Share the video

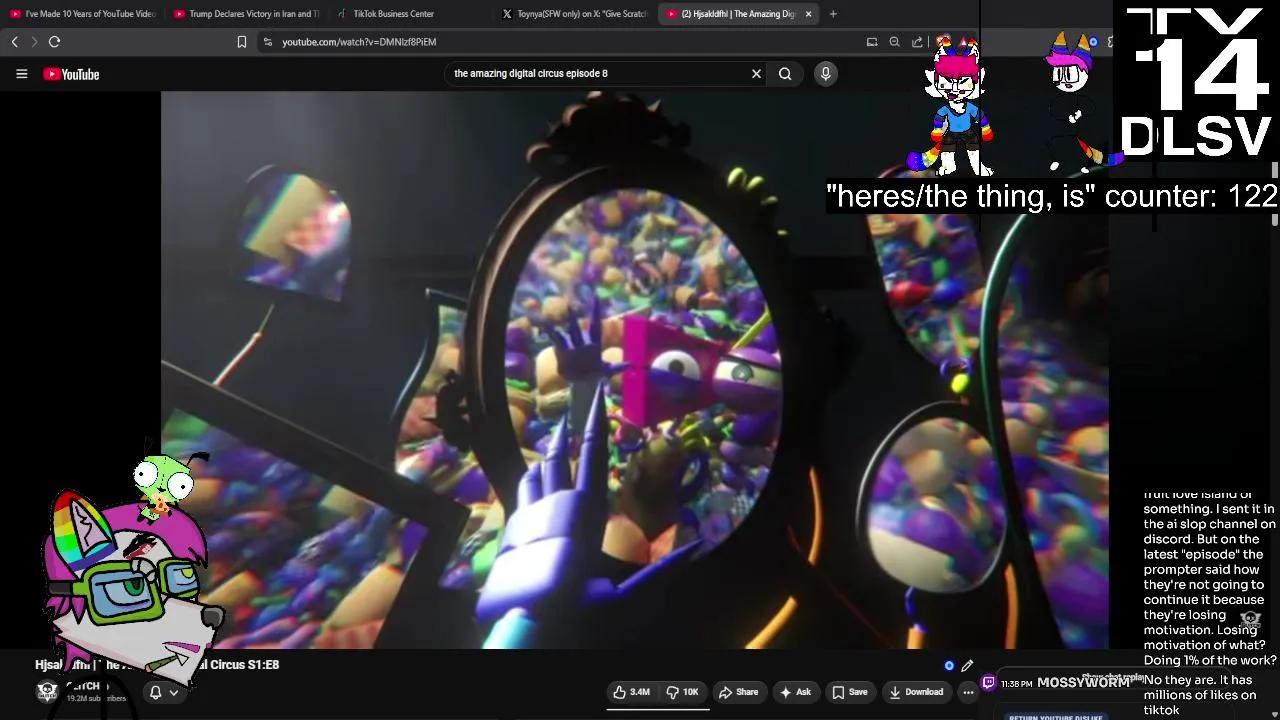tap(738, 692)
